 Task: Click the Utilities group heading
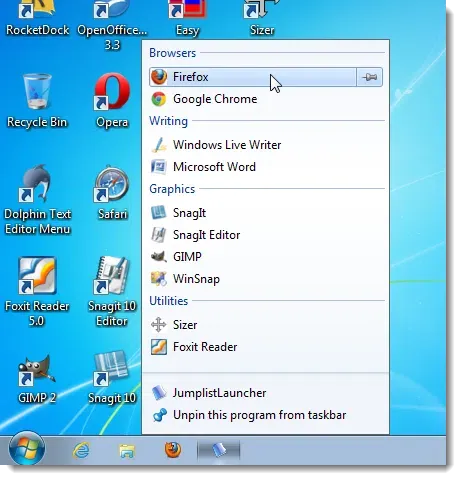168,301
